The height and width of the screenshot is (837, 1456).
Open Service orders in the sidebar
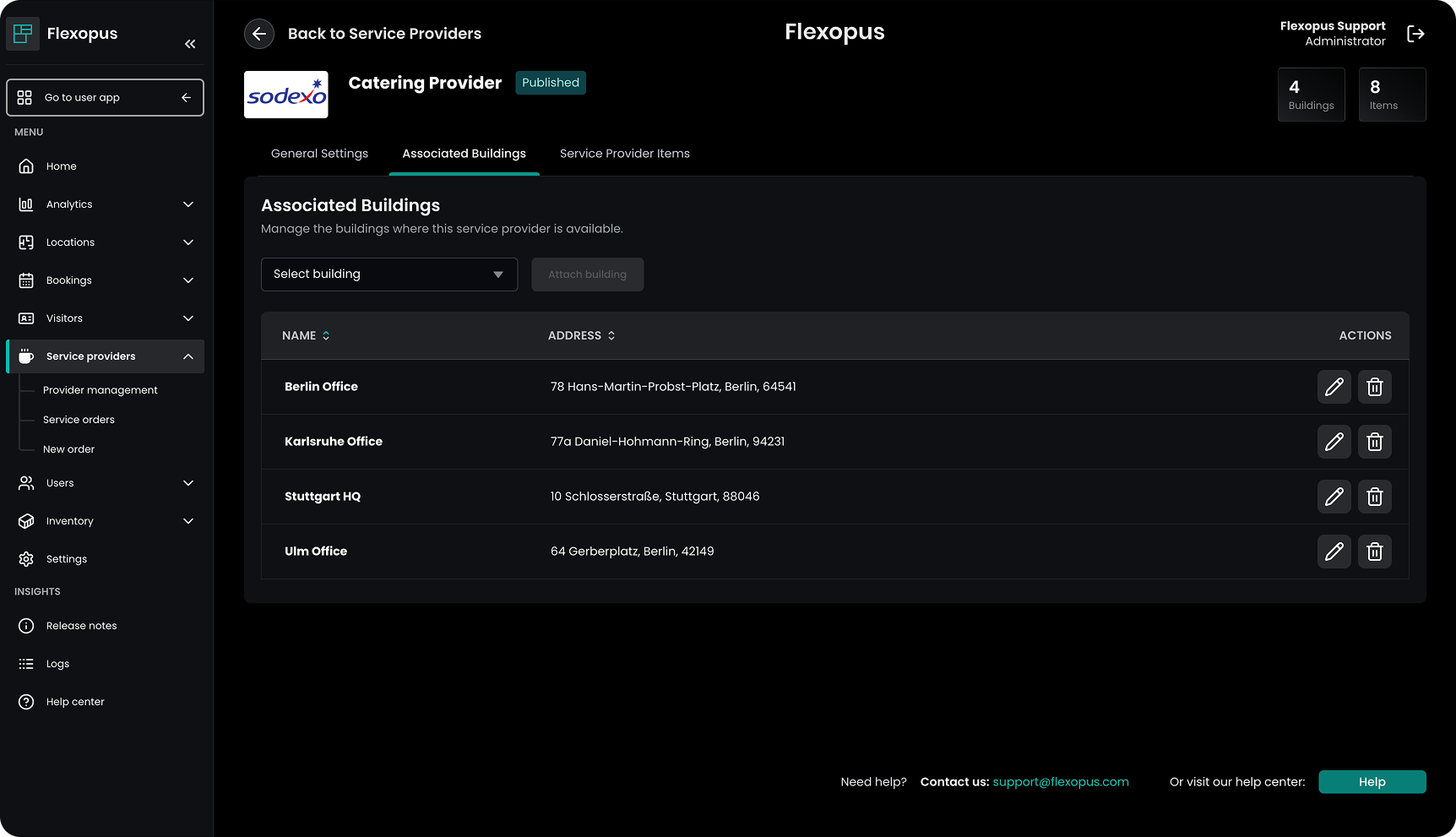[79, 420]
